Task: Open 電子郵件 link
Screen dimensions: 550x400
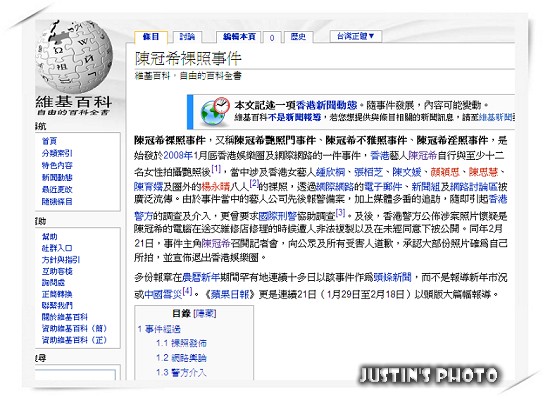Action: (383, 186)
